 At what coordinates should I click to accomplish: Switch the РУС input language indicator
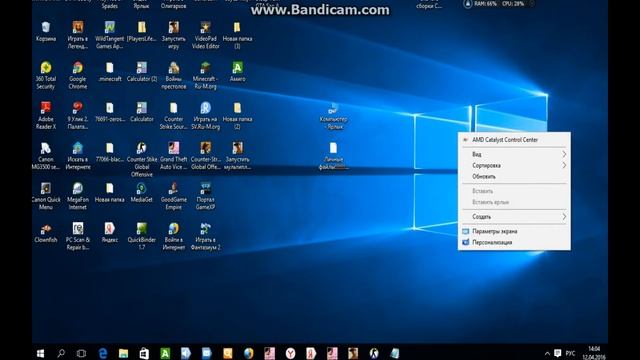(570, 353)
